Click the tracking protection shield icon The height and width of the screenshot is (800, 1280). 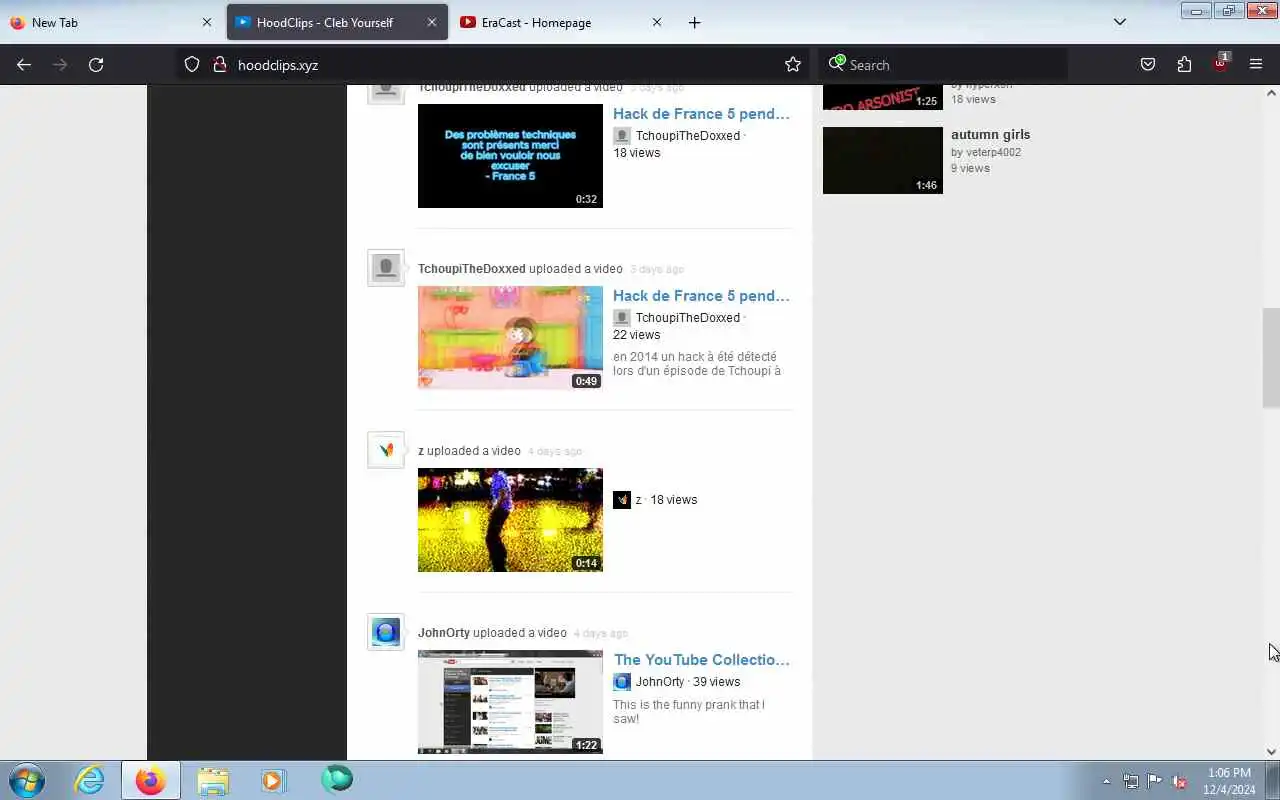(192, 65)
